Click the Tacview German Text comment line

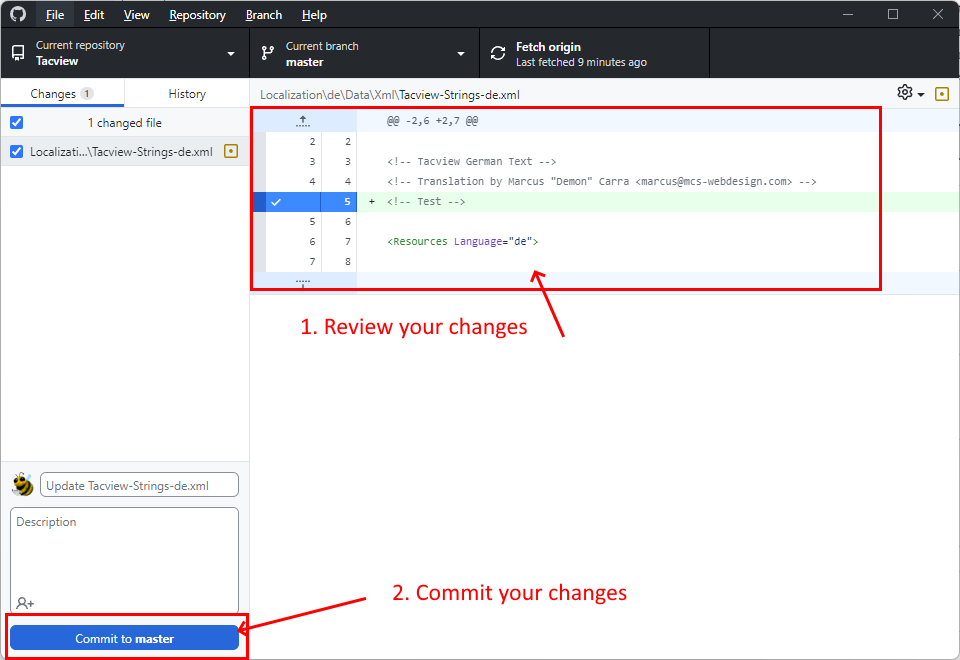pyautogui.click(x=471, y=162)
